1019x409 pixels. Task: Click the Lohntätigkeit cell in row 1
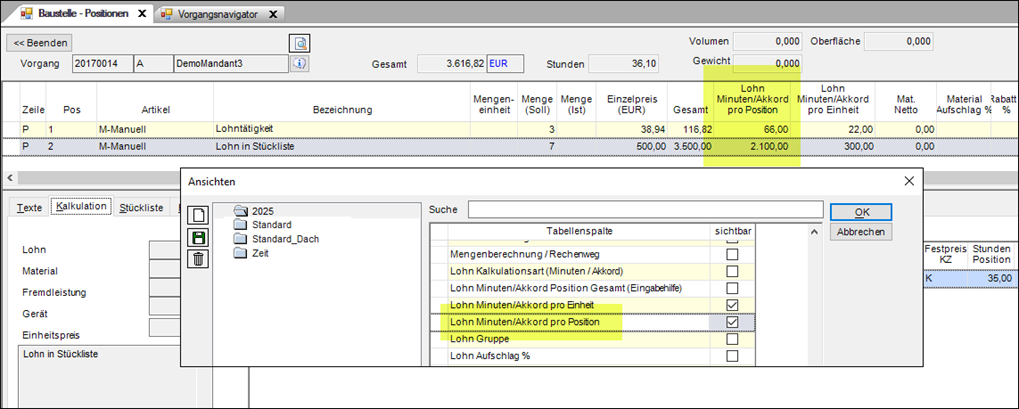(x=342, y=129)
